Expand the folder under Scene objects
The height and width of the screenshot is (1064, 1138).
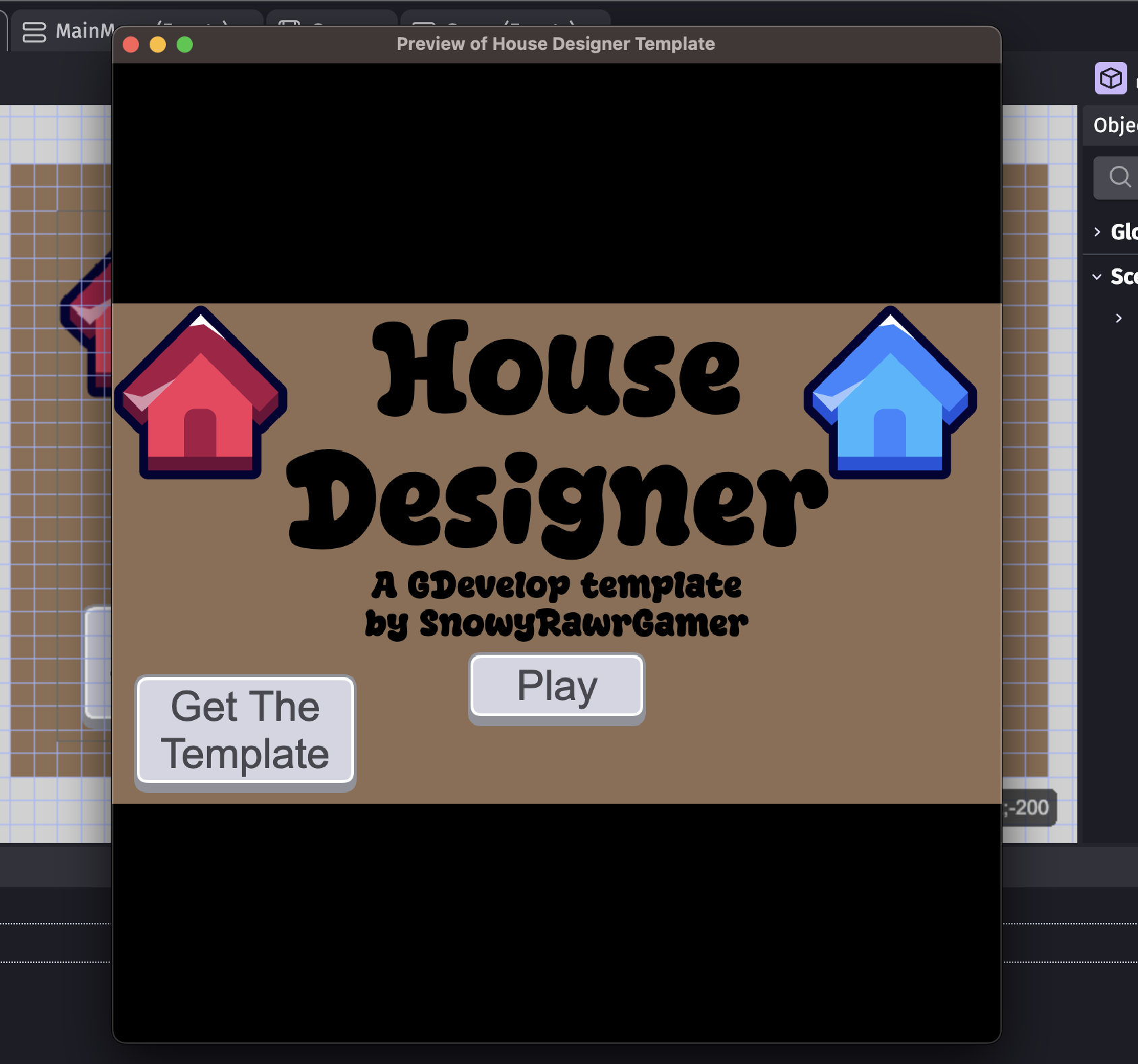[x=1118, y=318]
